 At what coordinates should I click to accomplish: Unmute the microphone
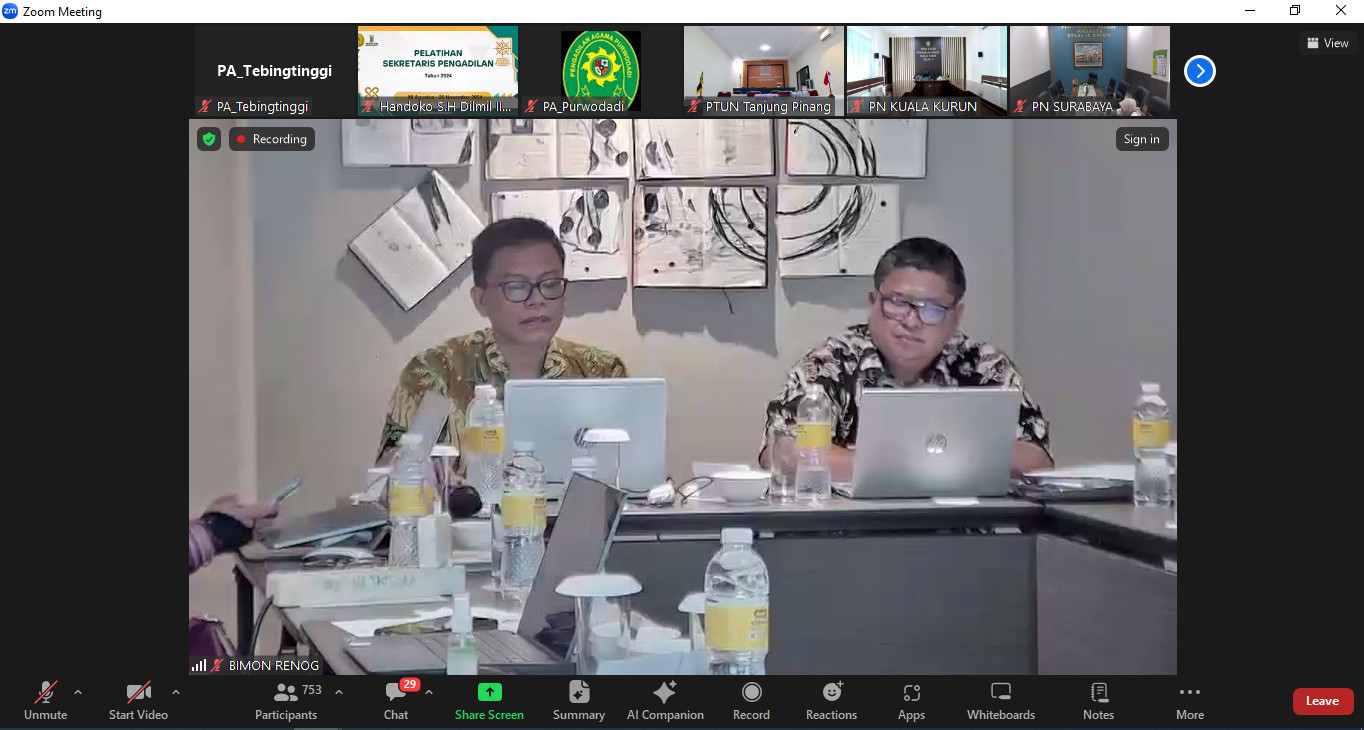pos(46,700)
